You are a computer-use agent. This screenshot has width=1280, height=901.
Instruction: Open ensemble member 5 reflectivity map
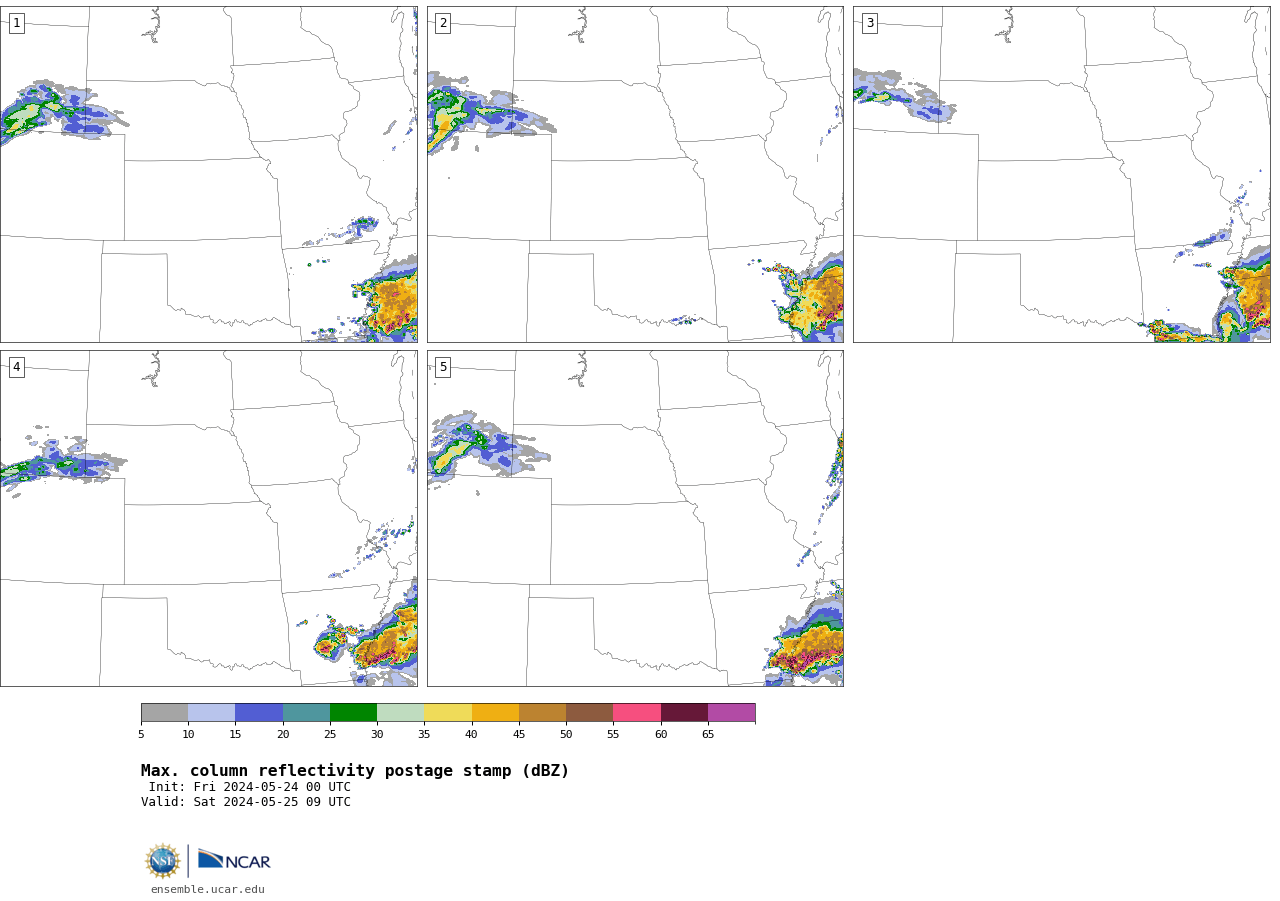coord(635,518)
